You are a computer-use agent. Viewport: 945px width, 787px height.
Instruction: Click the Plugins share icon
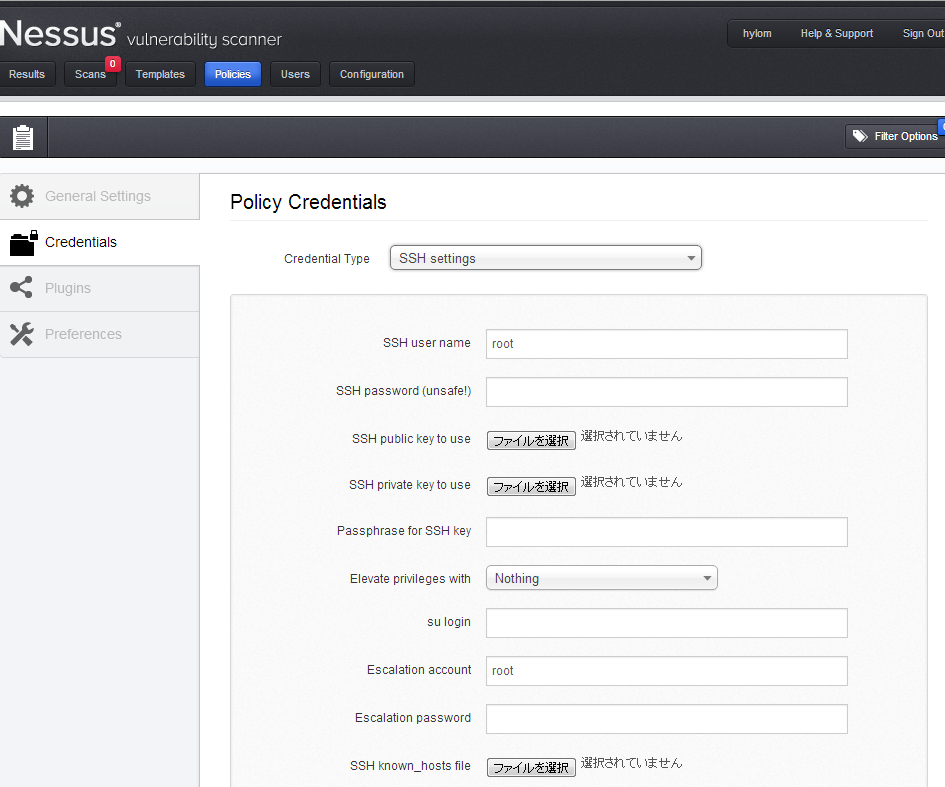(22, 287)
